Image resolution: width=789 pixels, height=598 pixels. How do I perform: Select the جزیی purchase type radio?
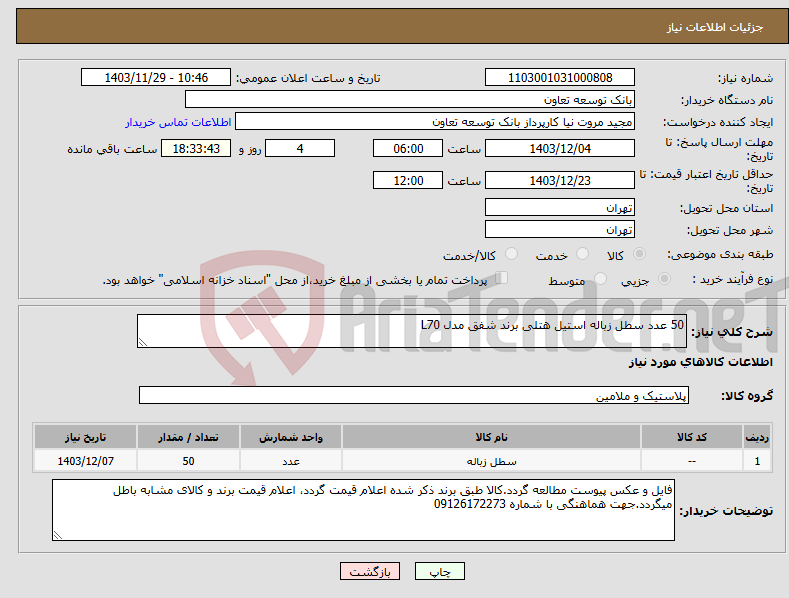click(664, 279)
